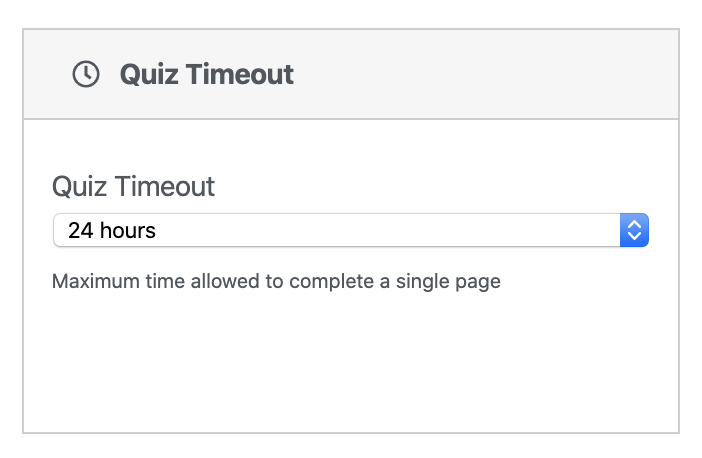Open the Quiz Timeout dropdown

pyautogui.click(x=350, y=231)
